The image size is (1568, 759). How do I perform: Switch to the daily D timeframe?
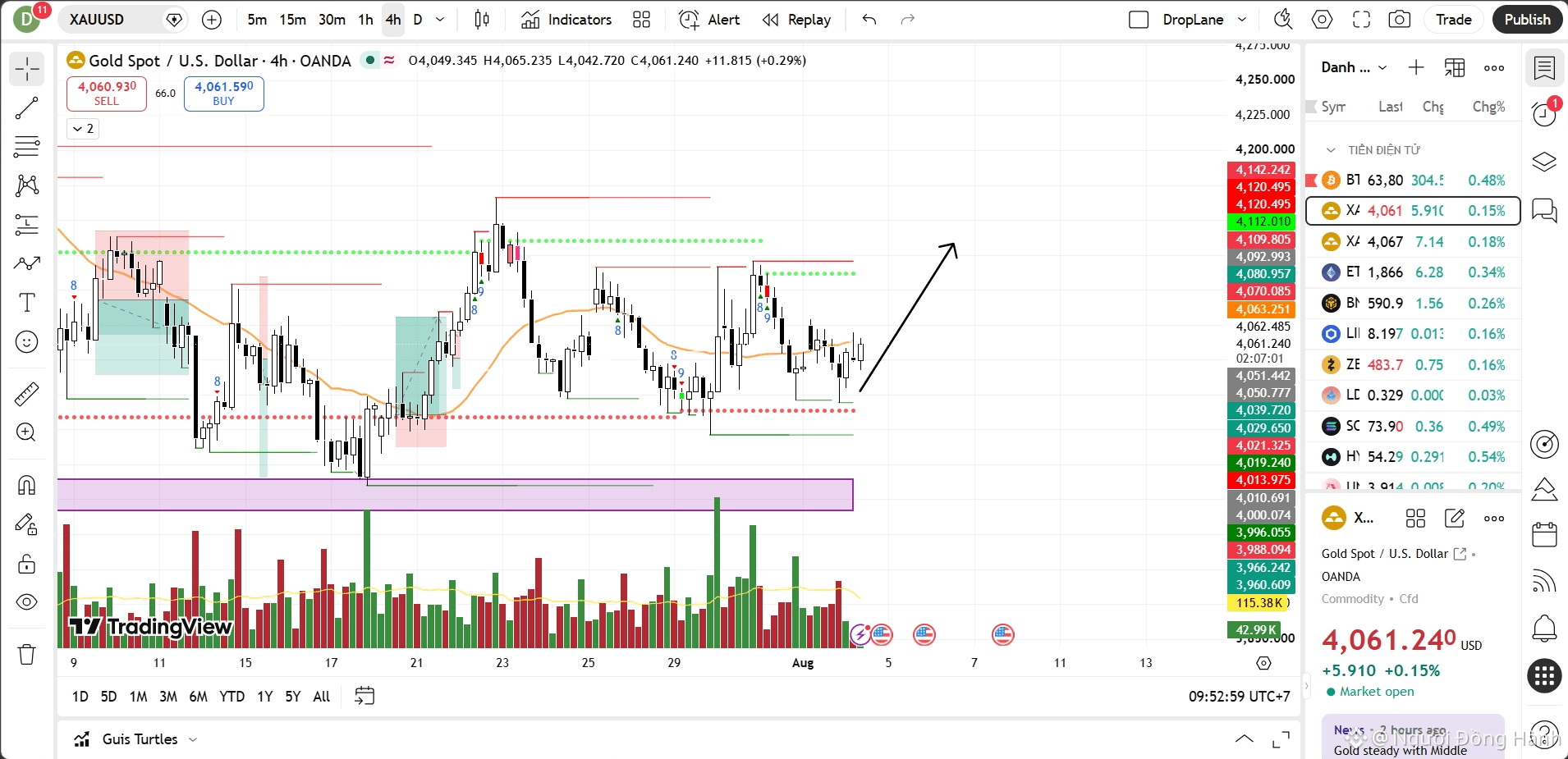click(418, 20)
